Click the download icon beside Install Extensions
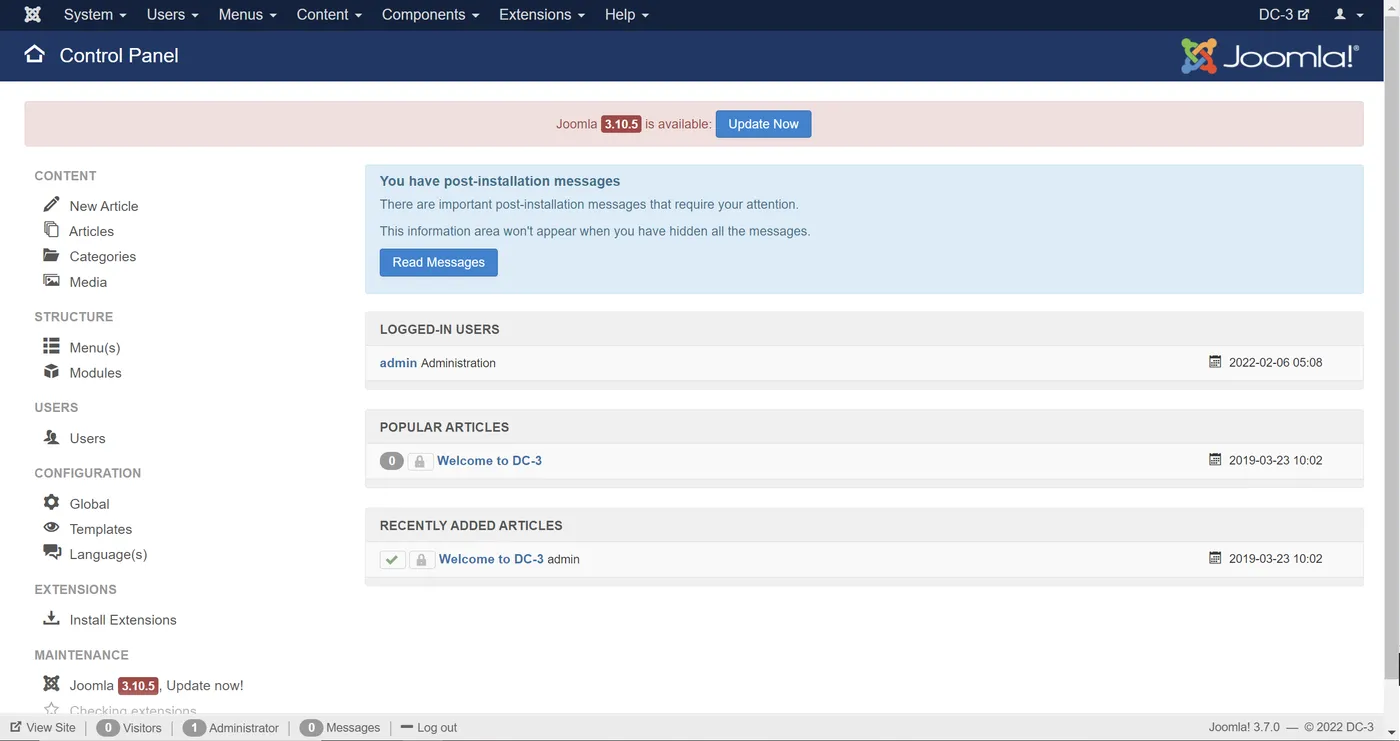1400x741 pixels. [52, 618]
